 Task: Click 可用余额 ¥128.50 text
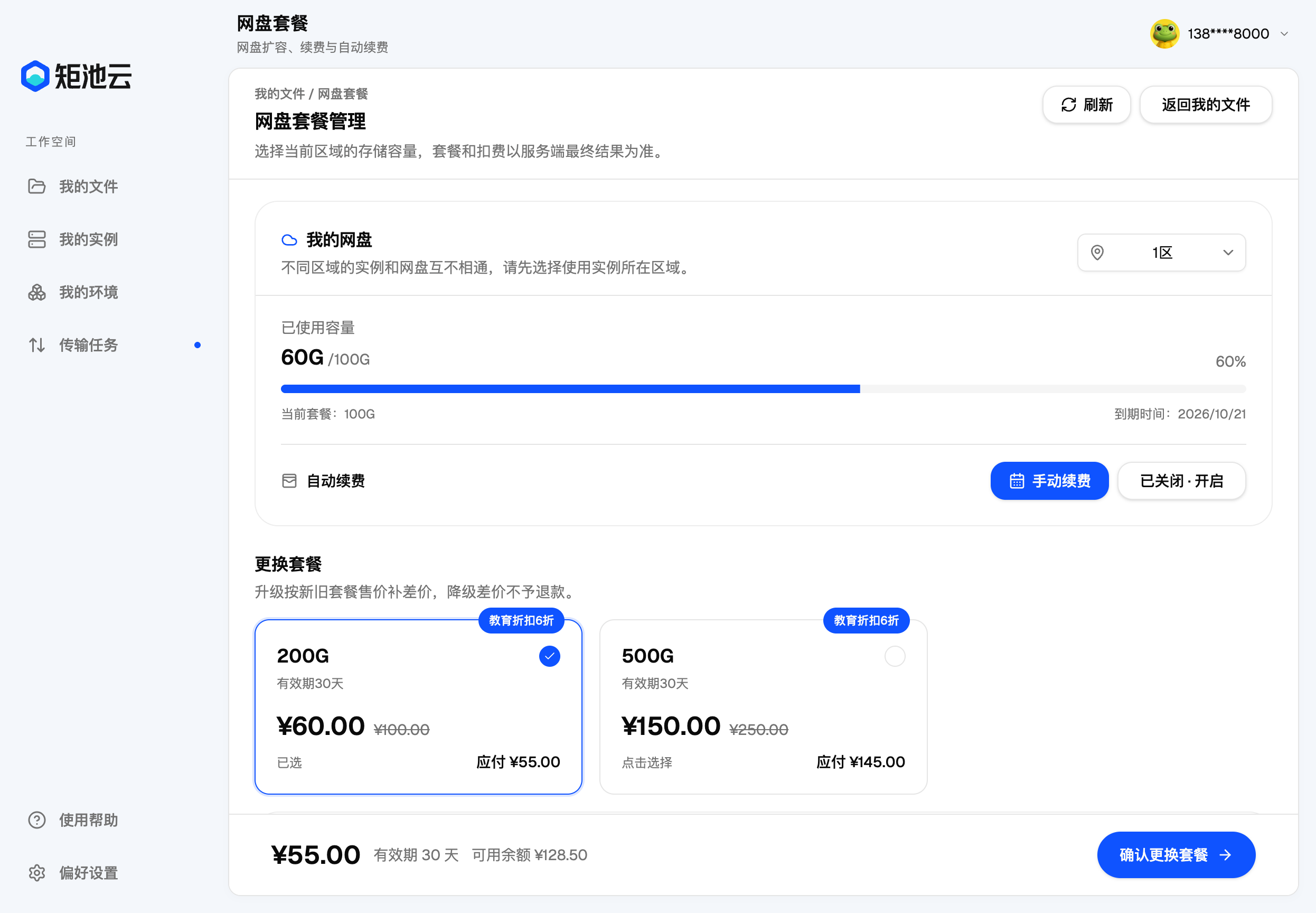pyautogui.click(x=529, y=855)
